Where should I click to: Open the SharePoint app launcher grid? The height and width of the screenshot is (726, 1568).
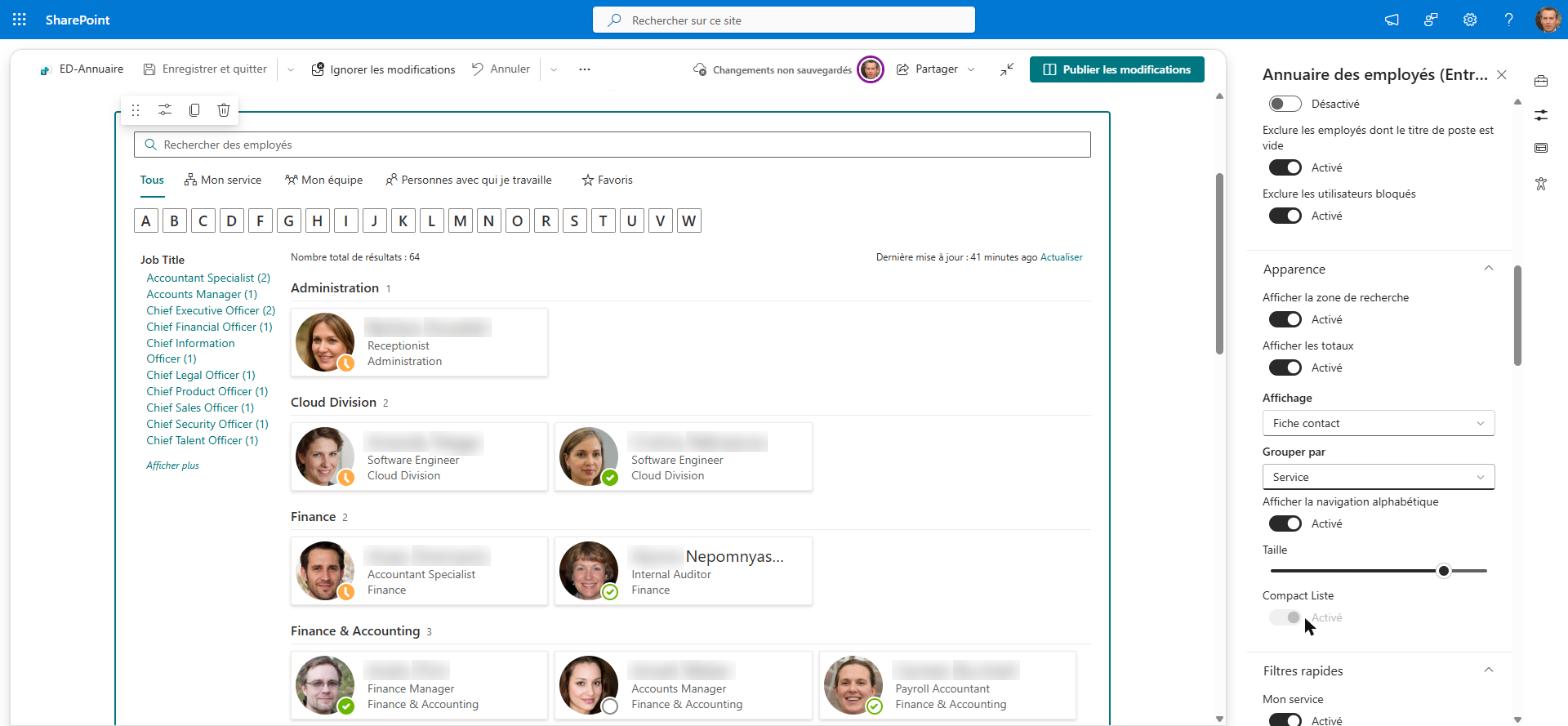tap(19, 20)
